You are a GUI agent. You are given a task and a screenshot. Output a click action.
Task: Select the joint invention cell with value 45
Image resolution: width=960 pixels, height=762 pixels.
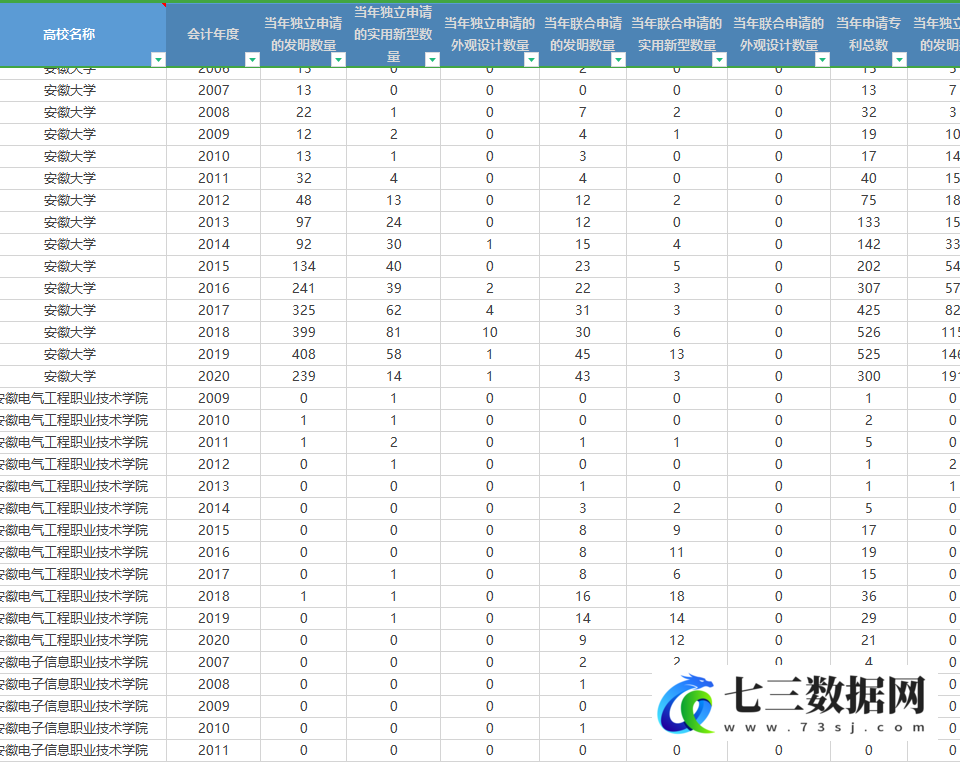click(x=583, y=354)
